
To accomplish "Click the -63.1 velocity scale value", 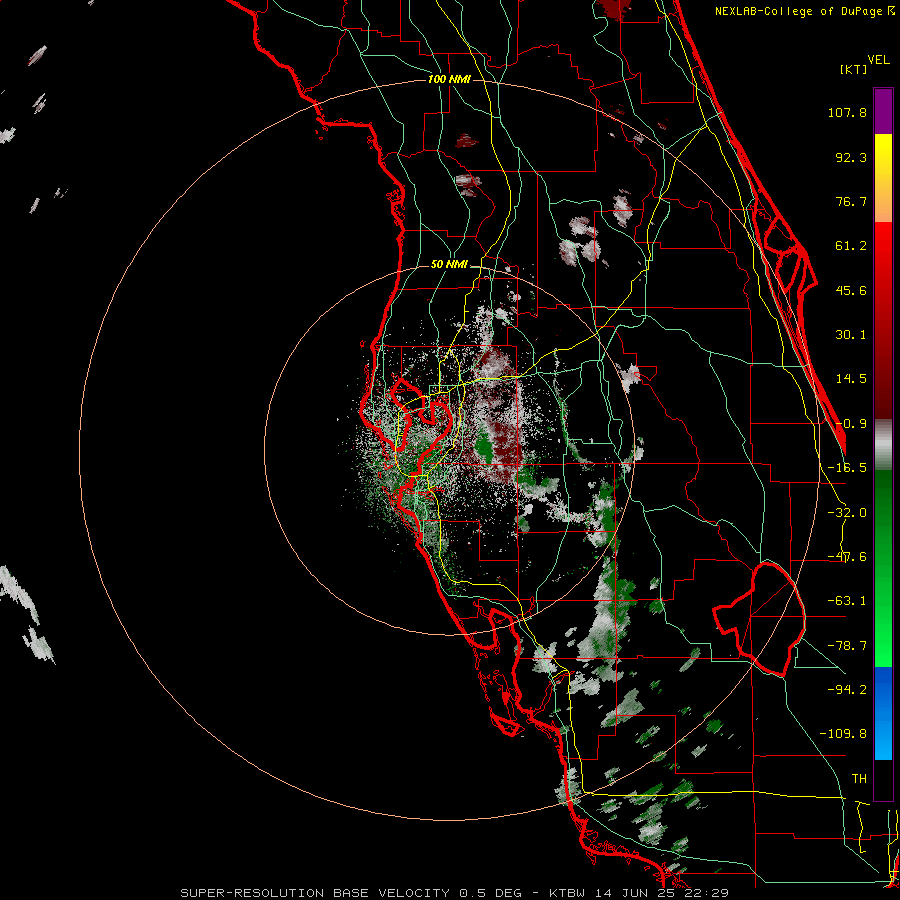I will click(847, 601).
